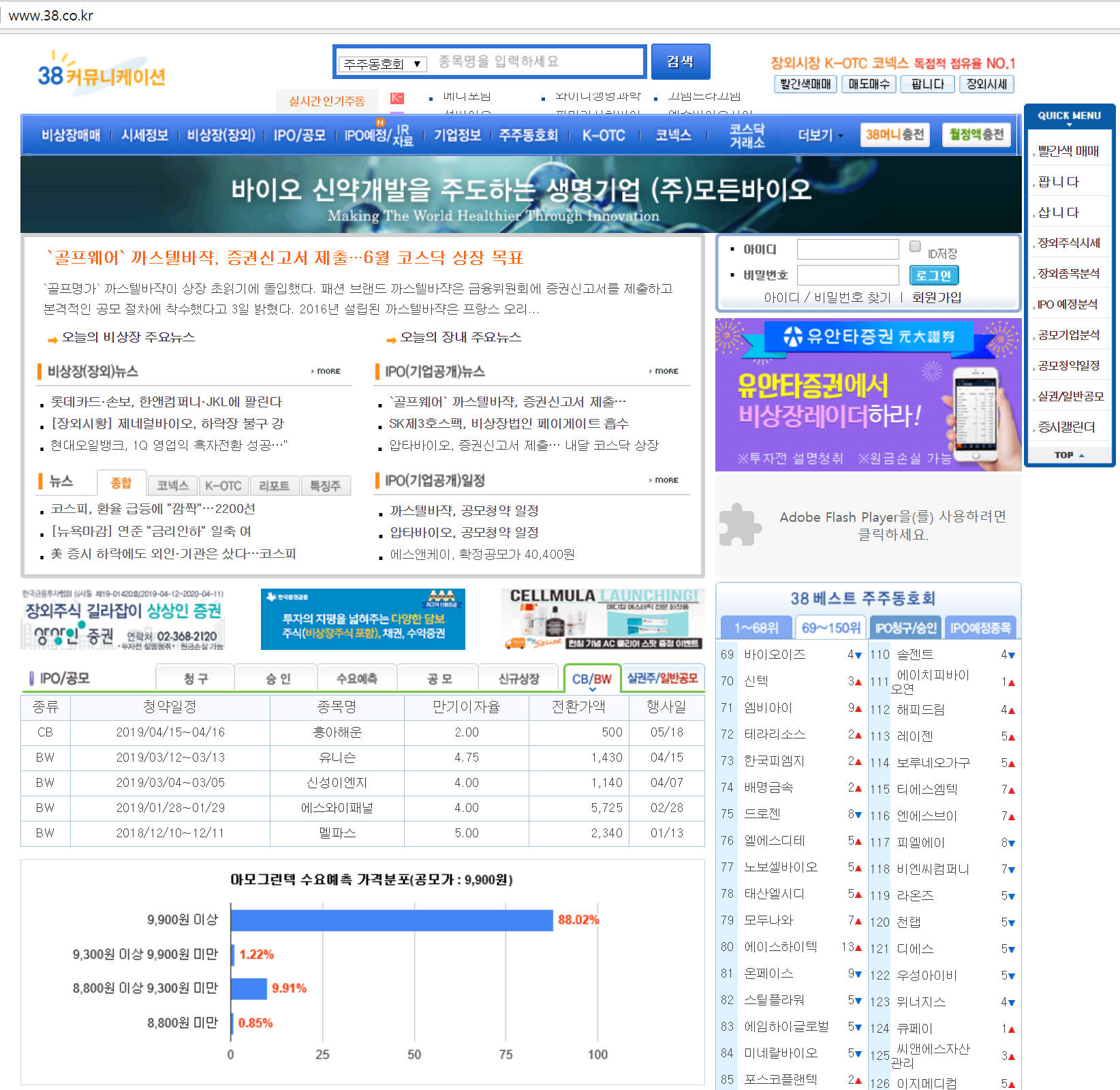Focus the 아이디 input field

tap(847, 249)
